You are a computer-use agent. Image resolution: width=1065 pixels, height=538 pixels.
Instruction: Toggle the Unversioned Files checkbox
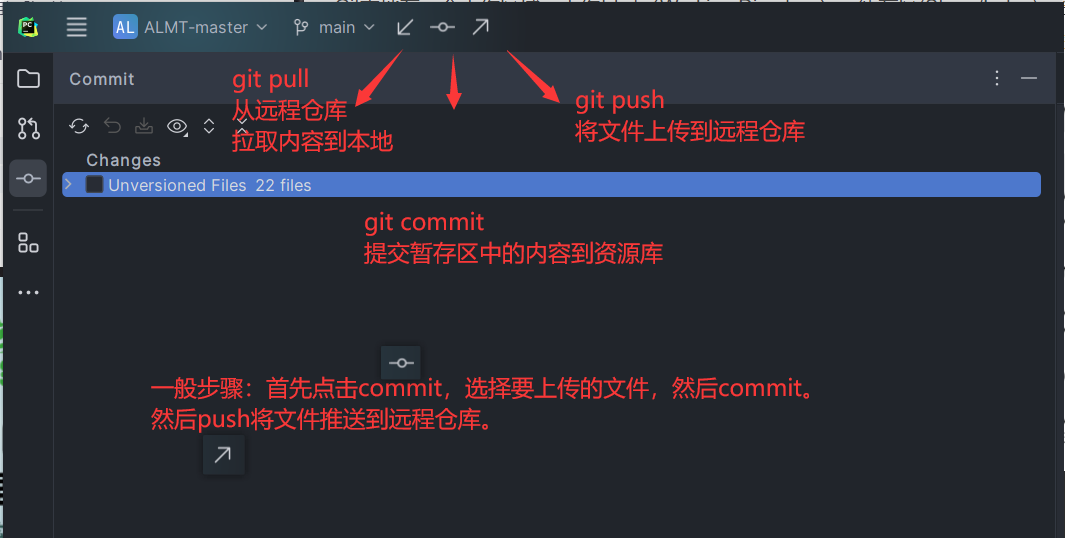[x=94, y=184]
